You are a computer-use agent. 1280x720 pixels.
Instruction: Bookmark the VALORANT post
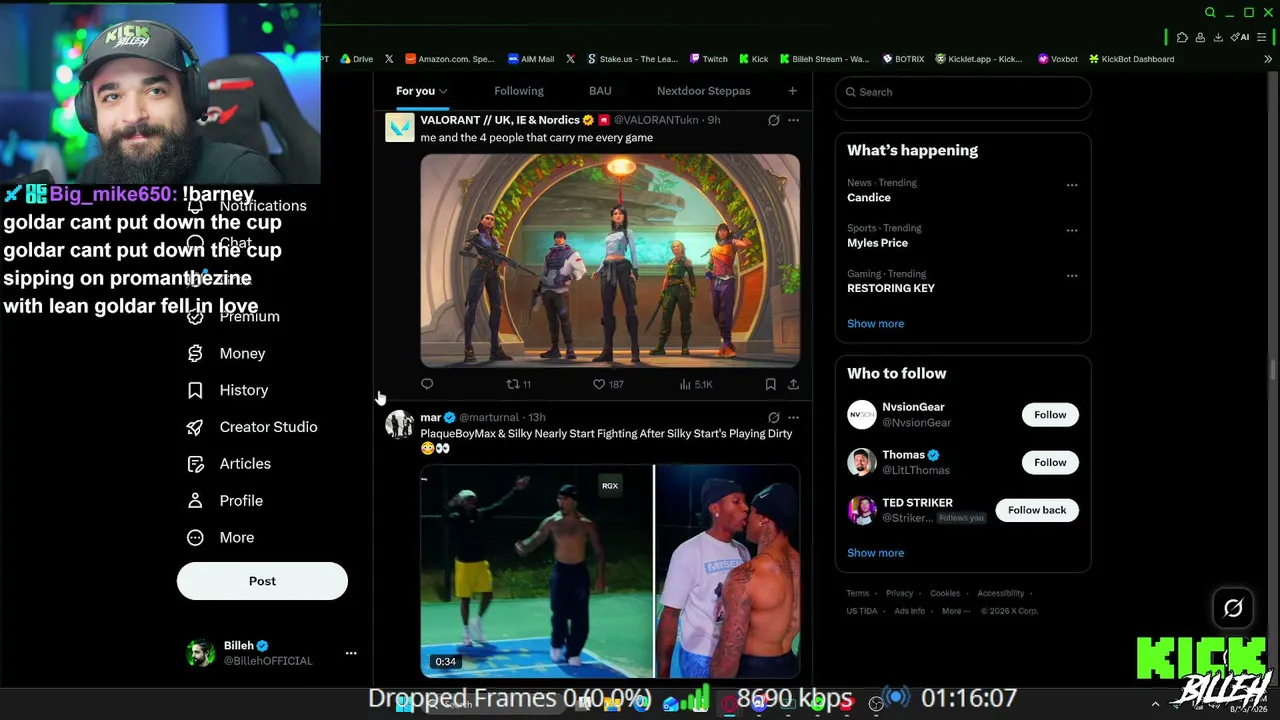point(770,384)
